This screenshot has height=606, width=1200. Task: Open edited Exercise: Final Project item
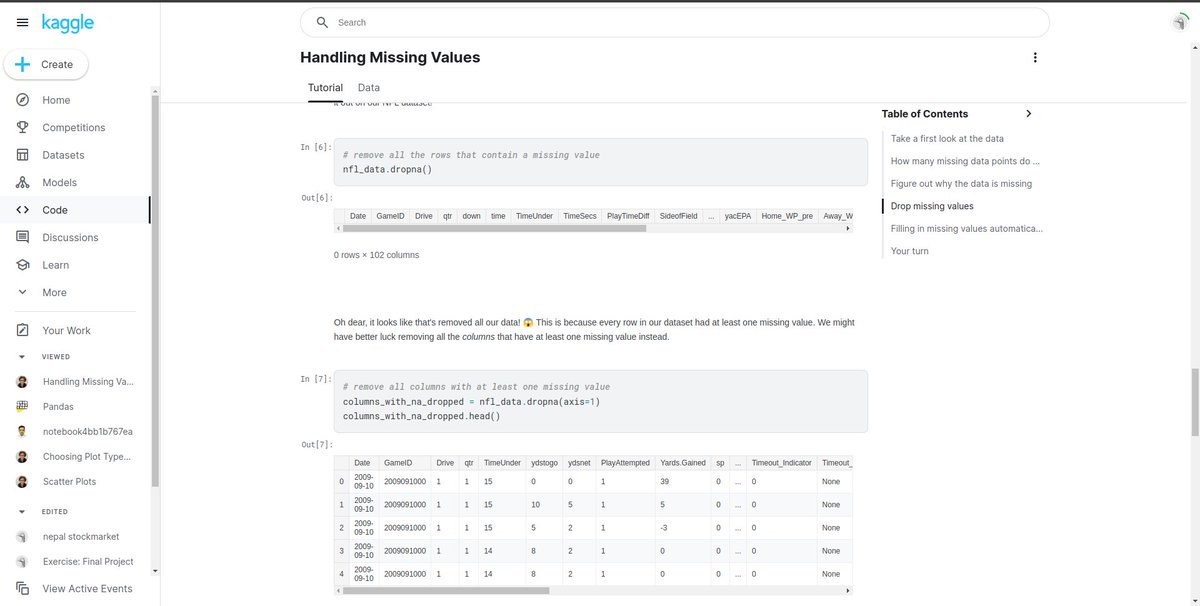[87, 561]
